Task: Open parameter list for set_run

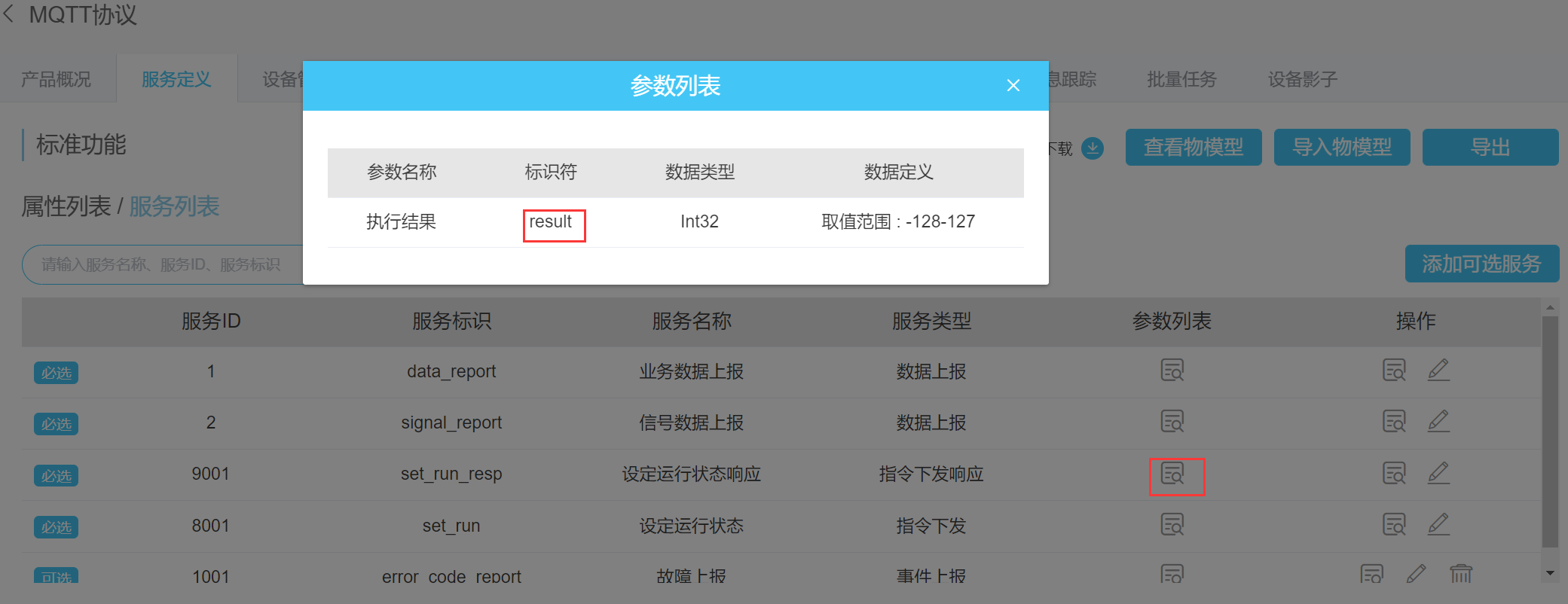Action: [x=1172, y=524]
